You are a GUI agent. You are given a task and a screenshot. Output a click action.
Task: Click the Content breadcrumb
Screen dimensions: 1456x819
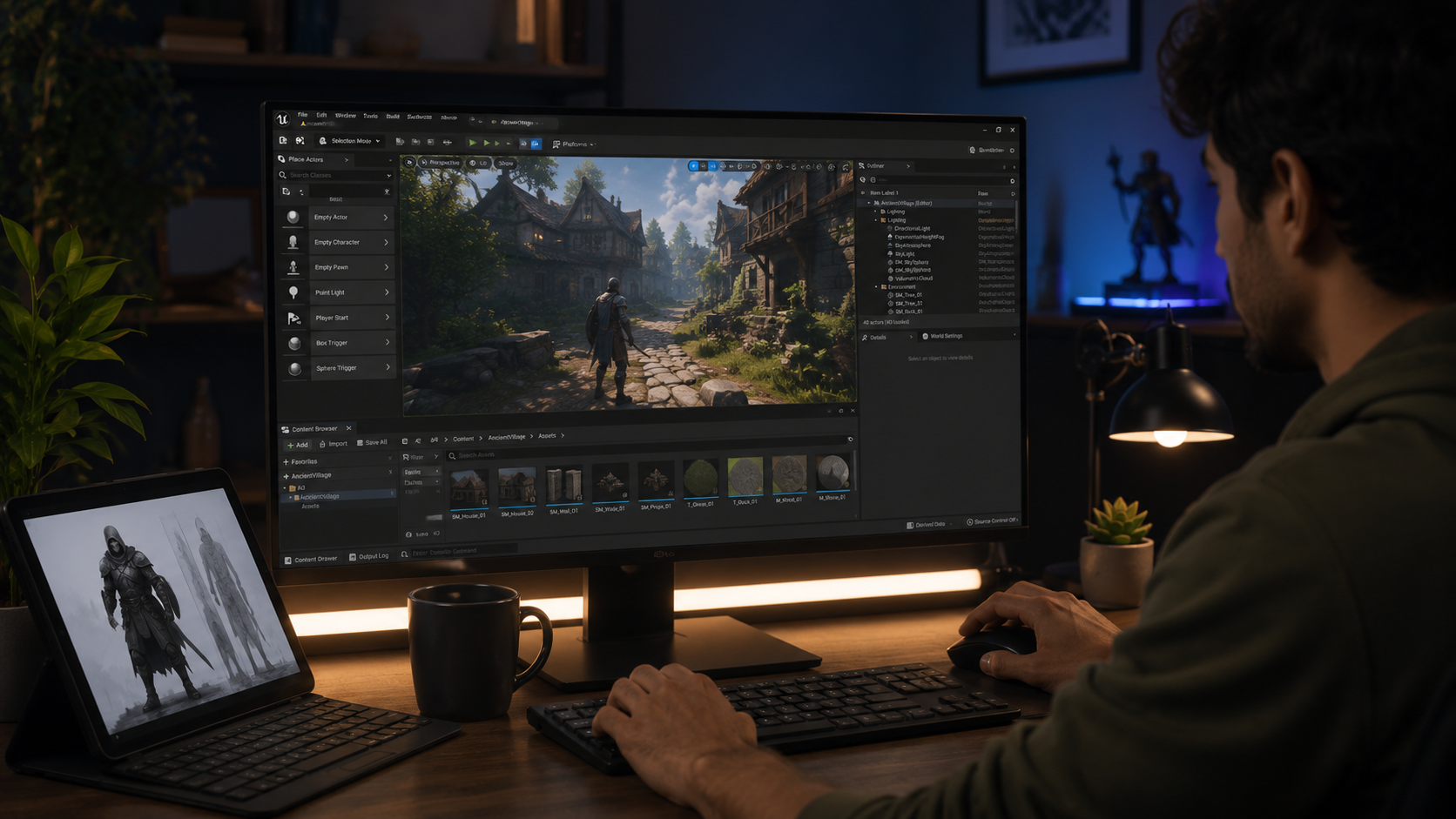tap(463, 439)
